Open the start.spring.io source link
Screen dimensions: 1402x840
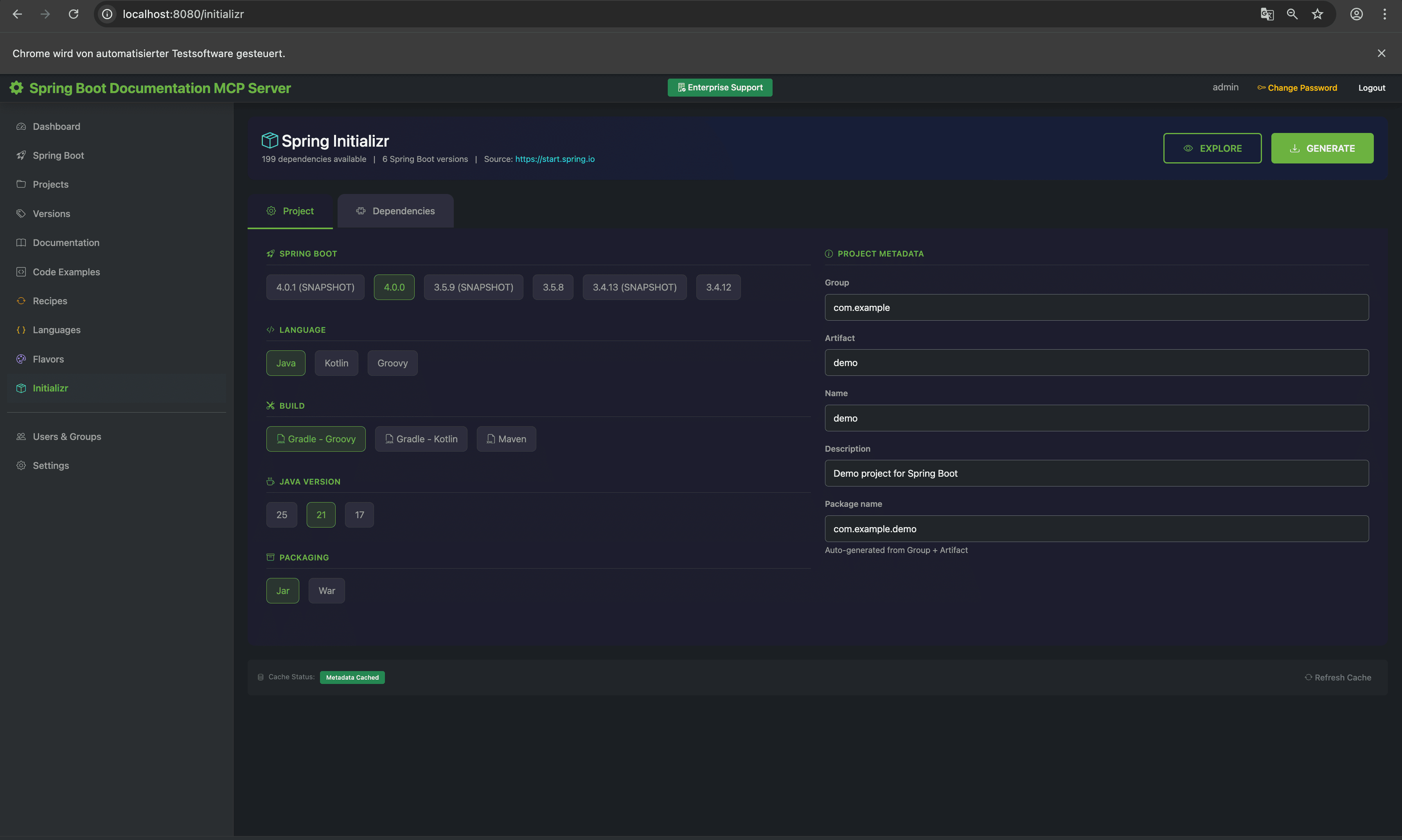click(554, 159)
